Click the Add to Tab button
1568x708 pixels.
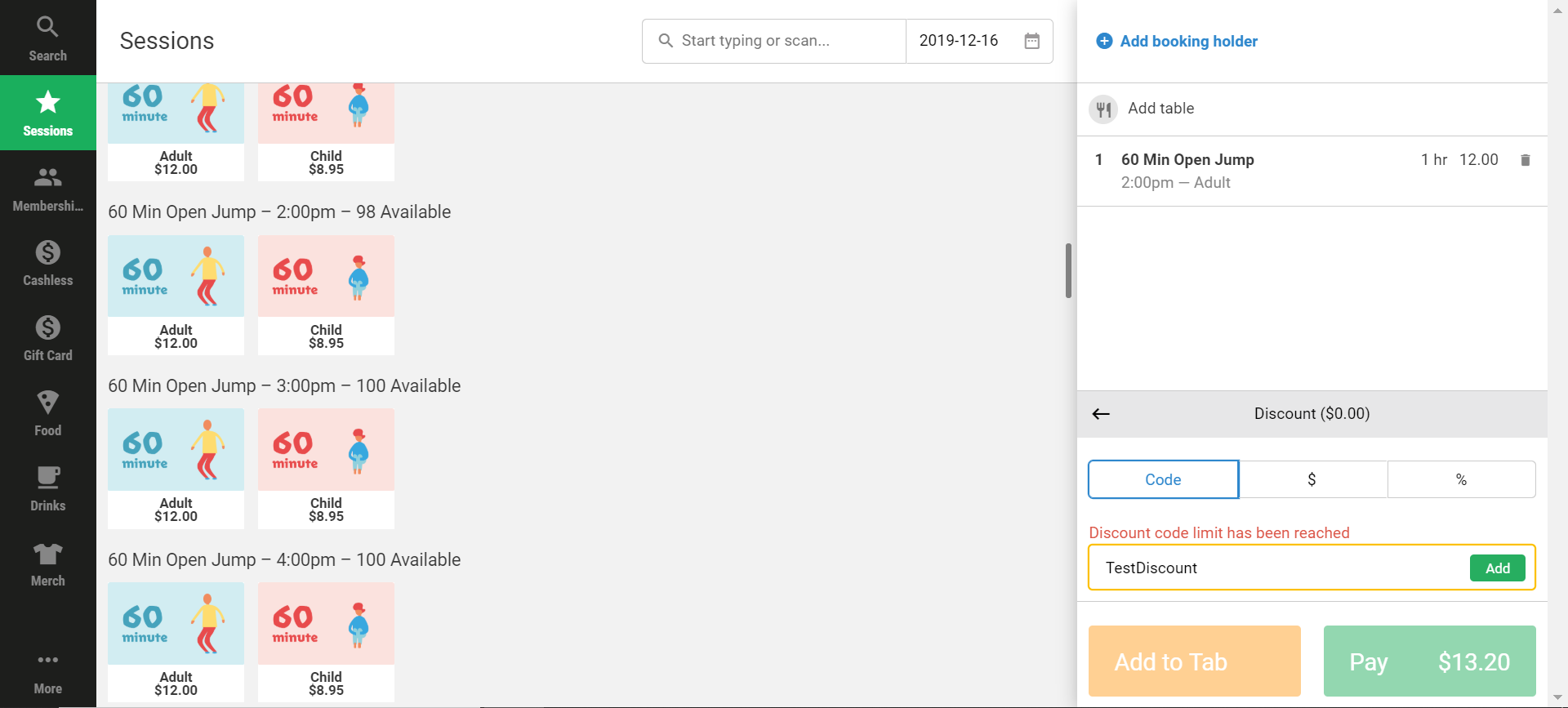1194,661
